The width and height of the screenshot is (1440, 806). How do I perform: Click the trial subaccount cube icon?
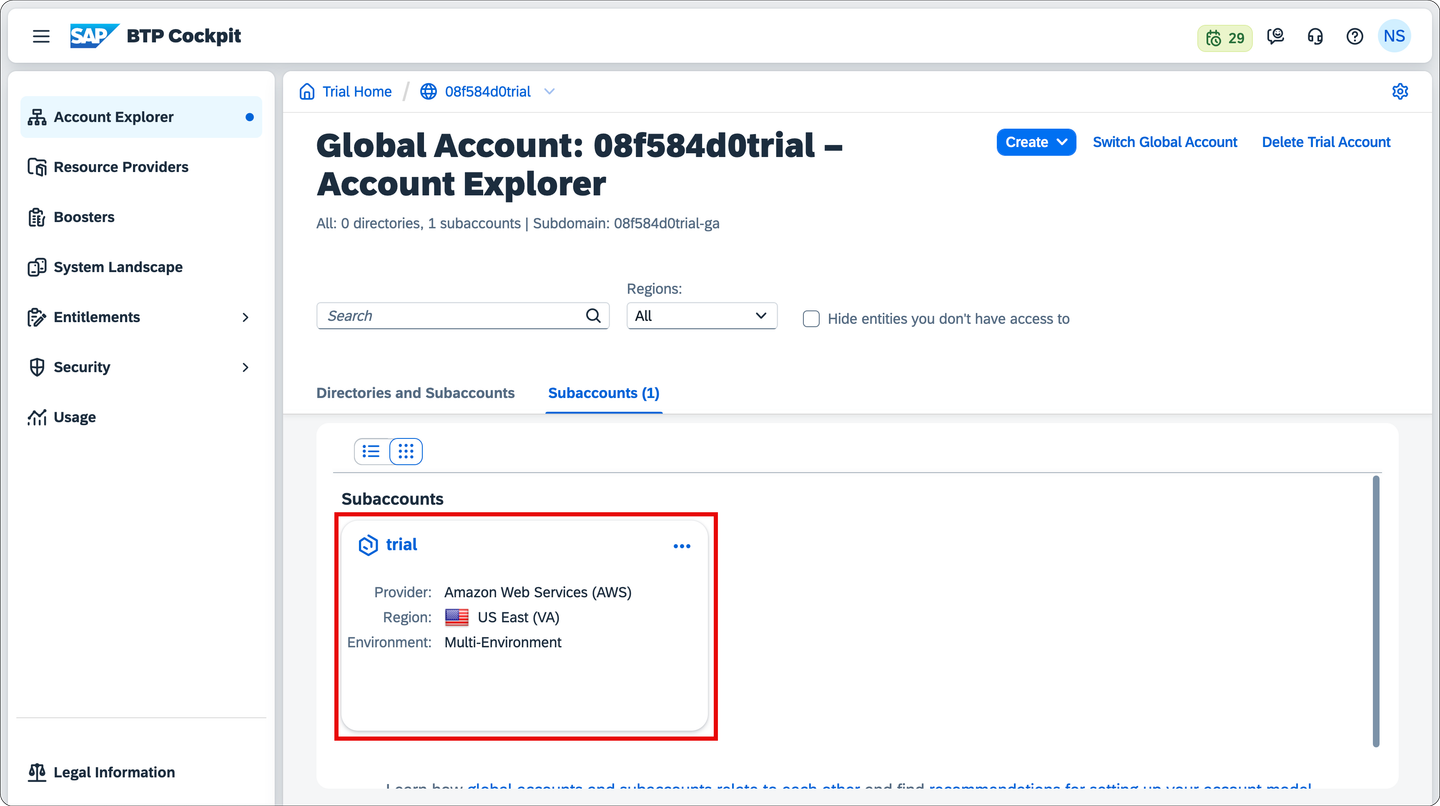368,545
